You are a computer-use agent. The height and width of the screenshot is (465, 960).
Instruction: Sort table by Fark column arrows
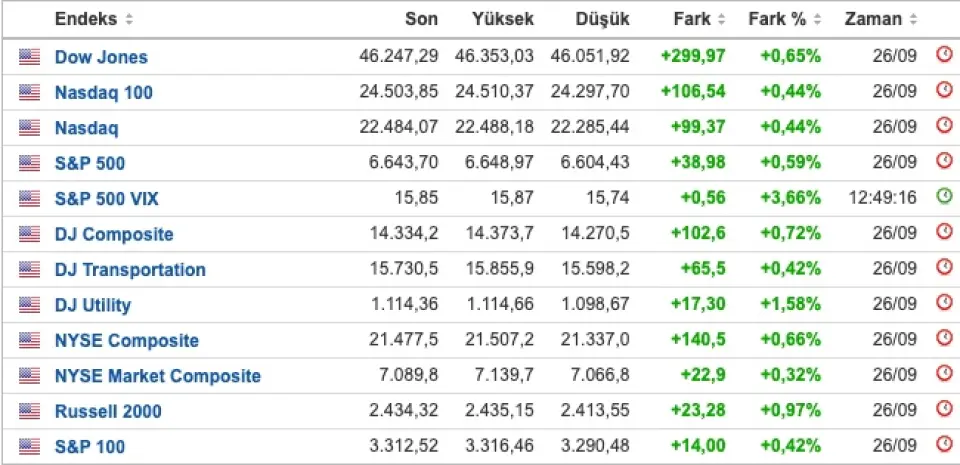pos(721,20)
